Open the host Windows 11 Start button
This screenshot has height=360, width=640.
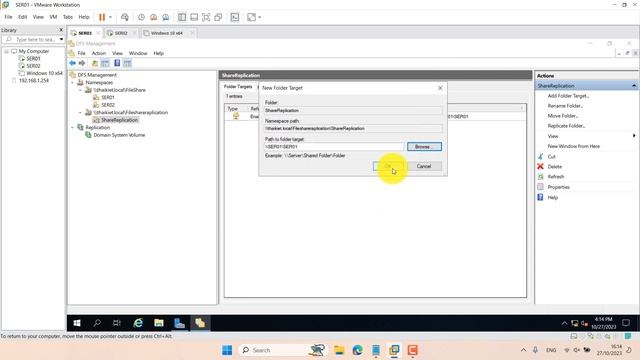tap(227, 350)
